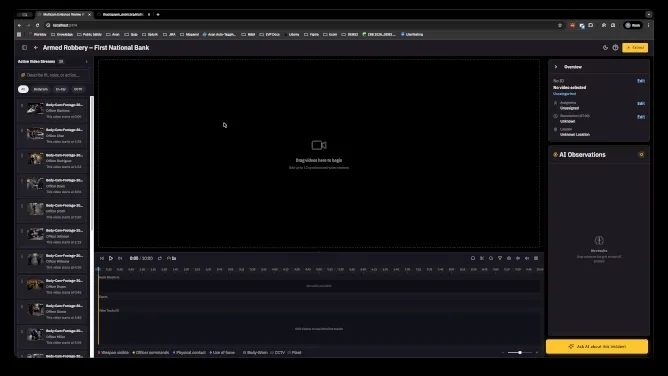
Task: Click the square marker icon in the timeline toolbar
Action: point(472,258)
